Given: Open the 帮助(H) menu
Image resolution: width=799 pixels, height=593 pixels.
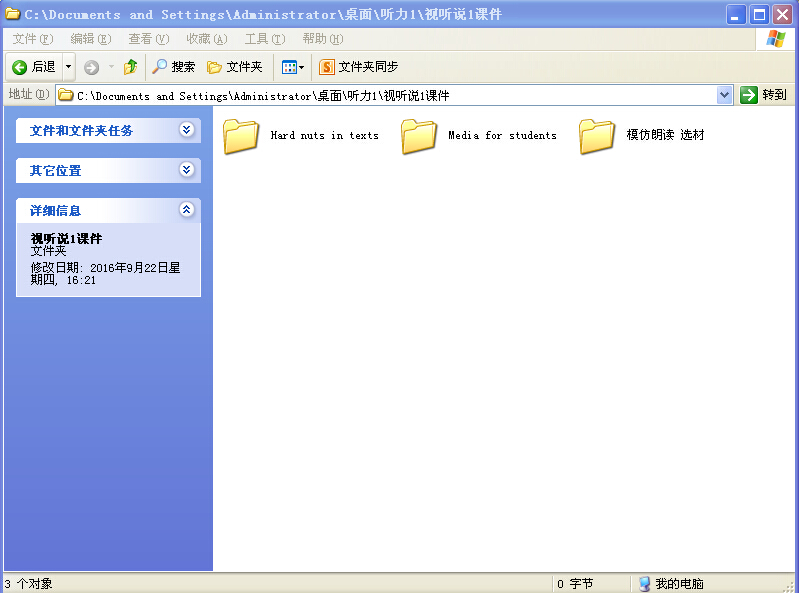Looking at the screenshot, I should tap(323, 39).
